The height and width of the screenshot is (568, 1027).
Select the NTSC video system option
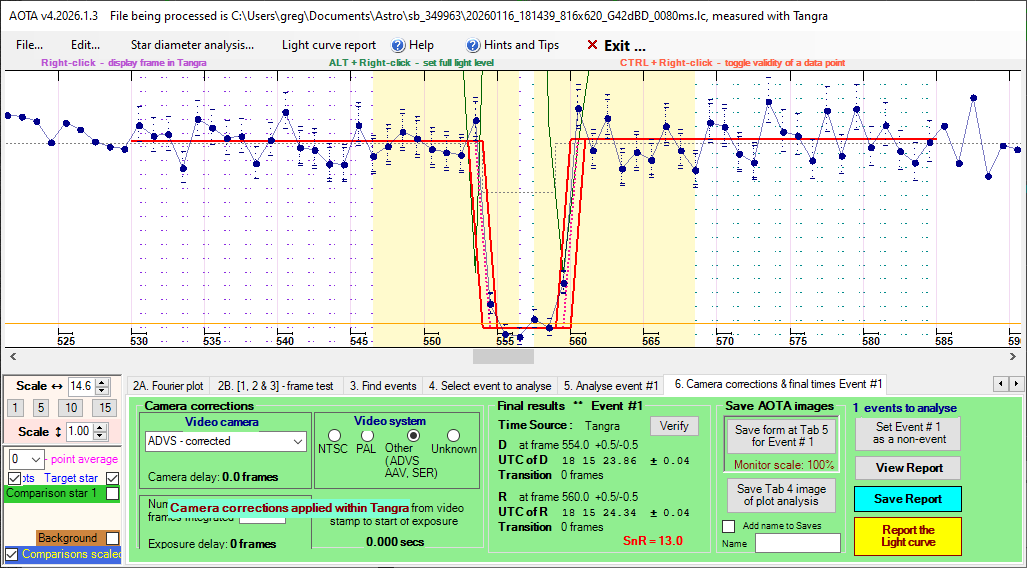[333, 435]
